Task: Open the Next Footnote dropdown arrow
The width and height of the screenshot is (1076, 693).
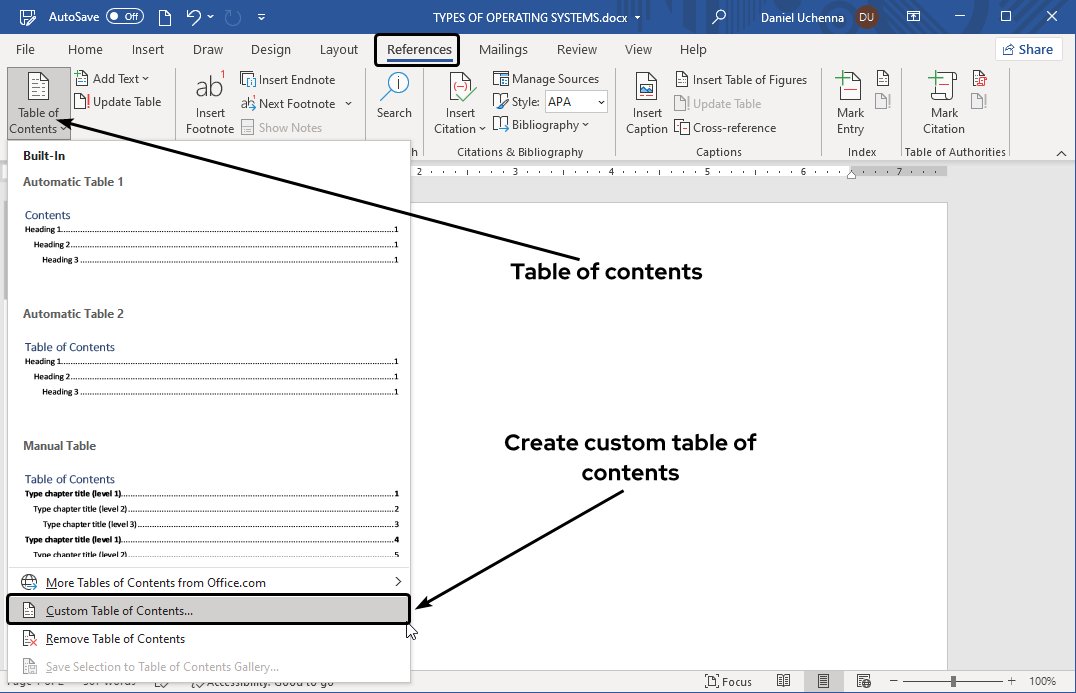Action: pyautogui.click(x=348, y=103)
